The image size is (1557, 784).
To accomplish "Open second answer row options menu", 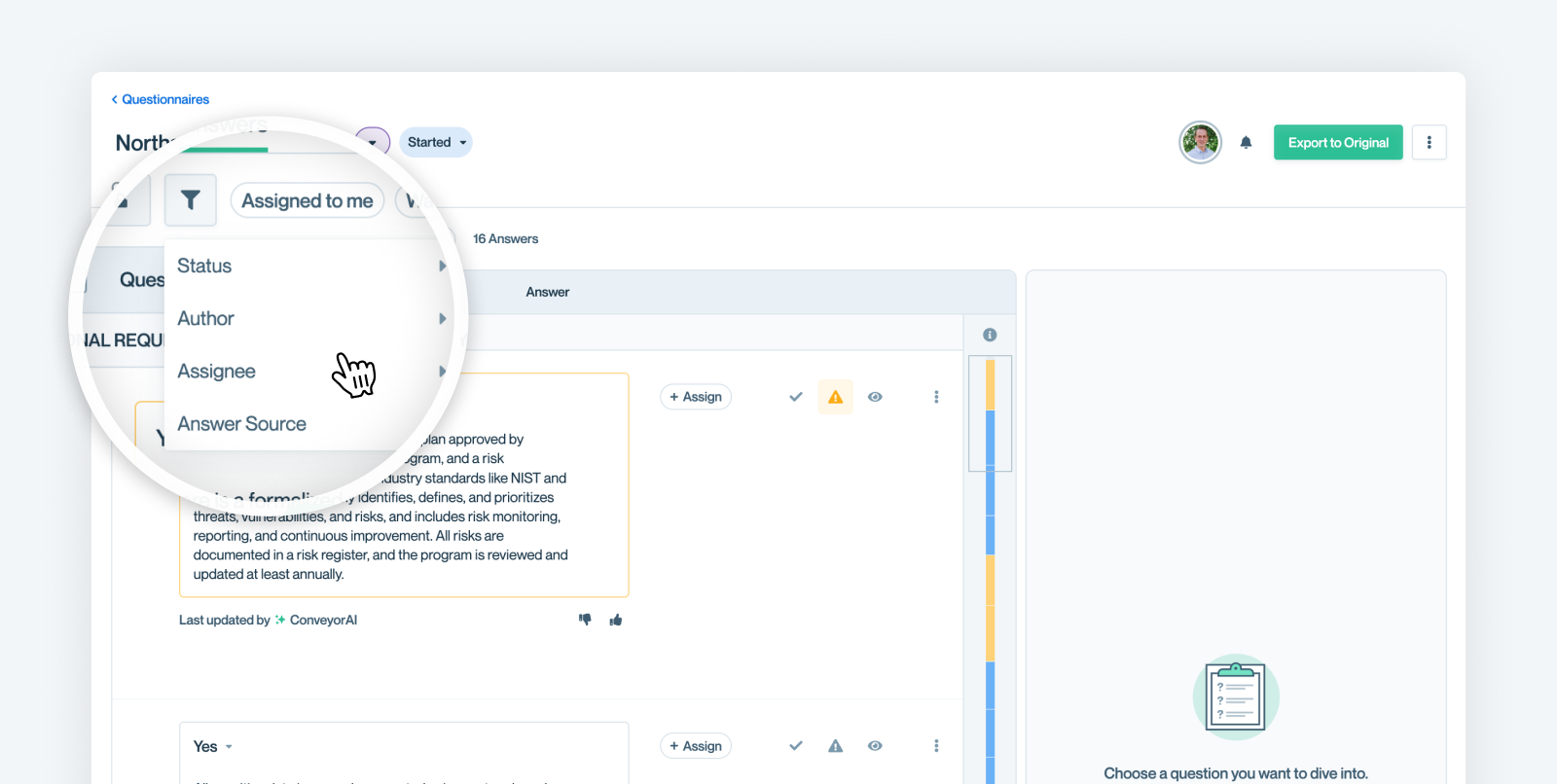I will click(x=936, y=746).
